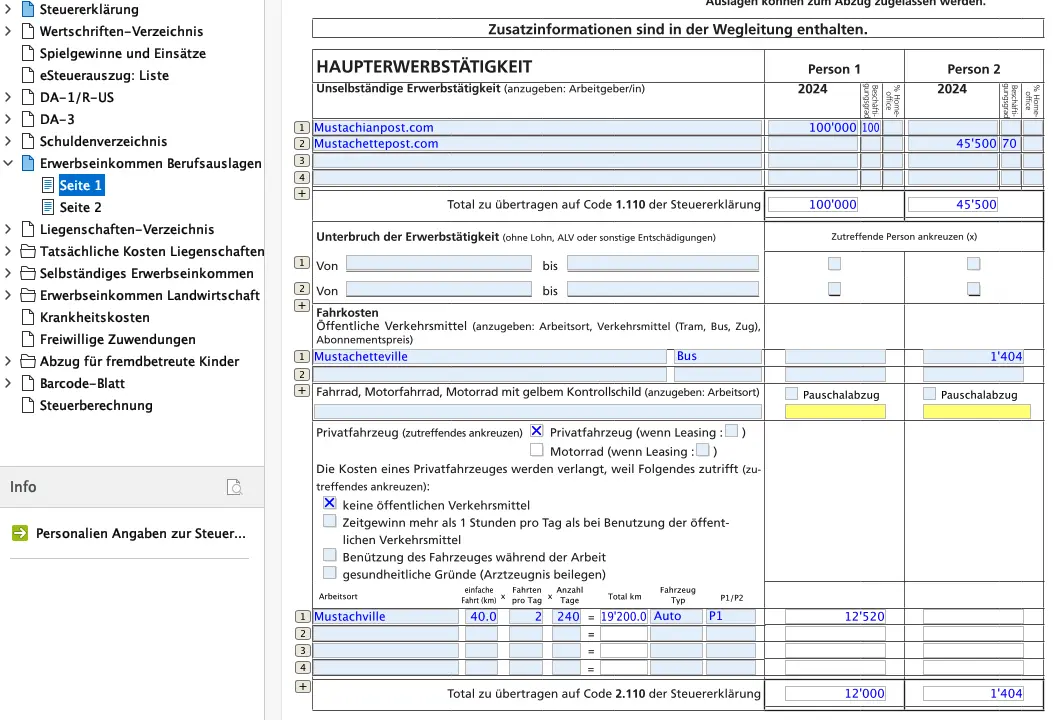Enable 'gesundheitliche Gründe' checkbox
Viewport: 1053px width, 720px height.
tap(330, 574)
